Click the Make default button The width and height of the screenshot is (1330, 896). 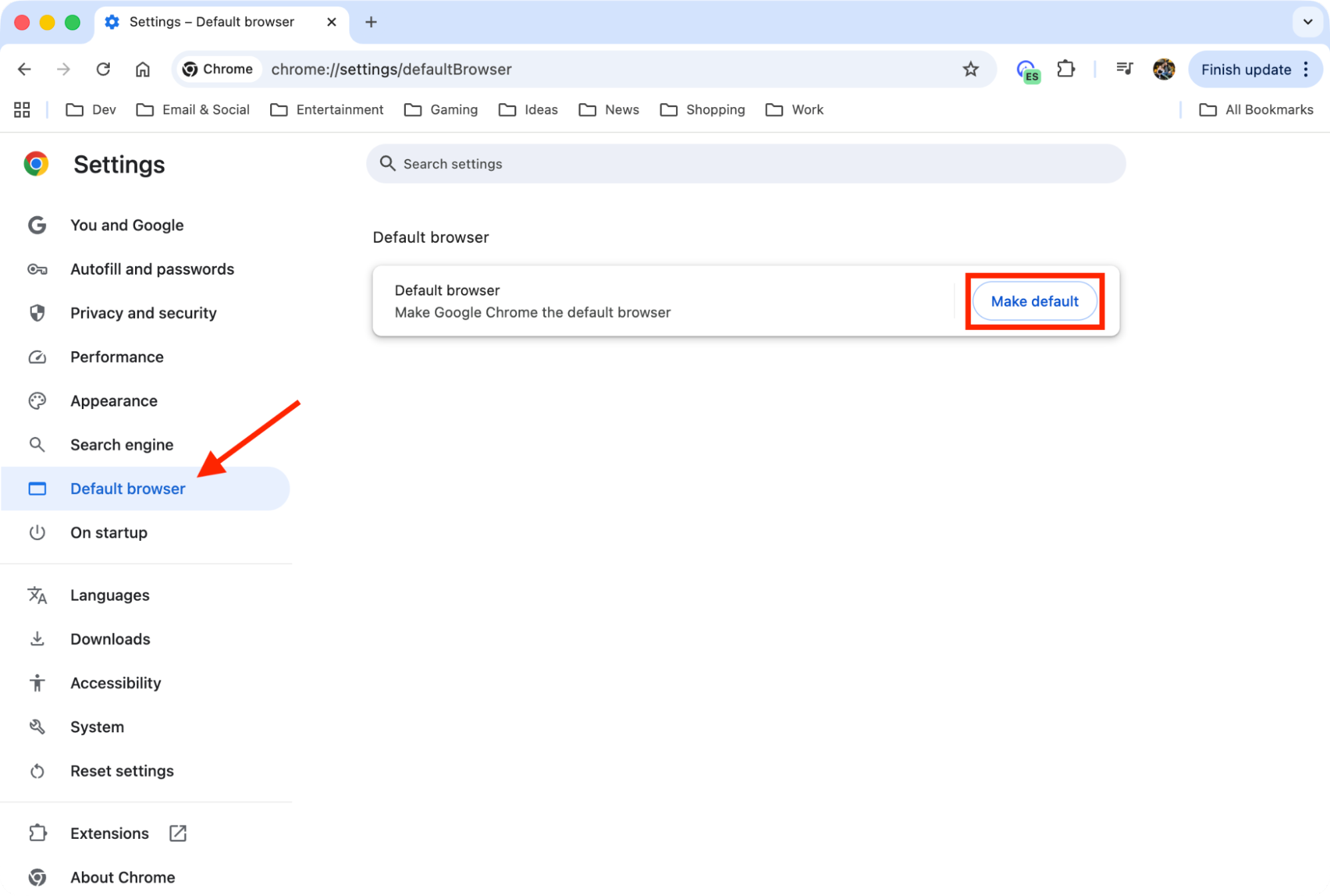click(1034, 301)
